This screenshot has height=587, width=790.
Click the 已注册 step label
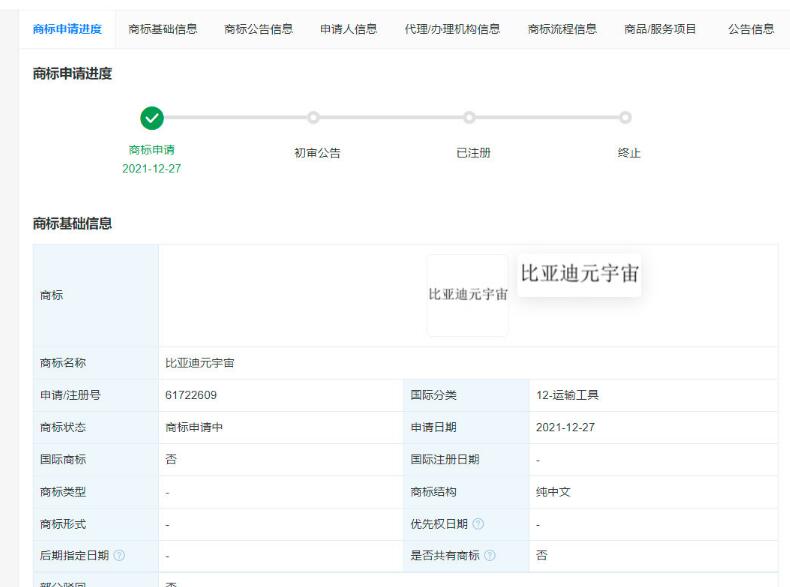tap(473, 153)
